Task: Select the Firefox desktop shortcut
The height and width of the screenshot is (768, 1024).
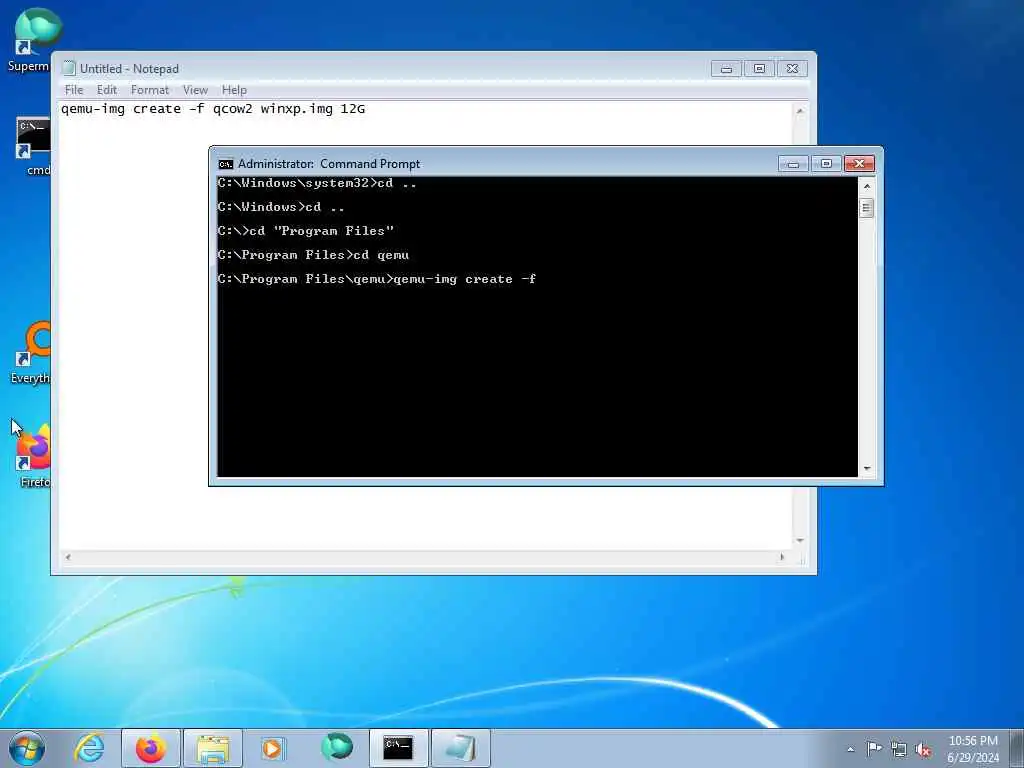Action: pos(33,455)
